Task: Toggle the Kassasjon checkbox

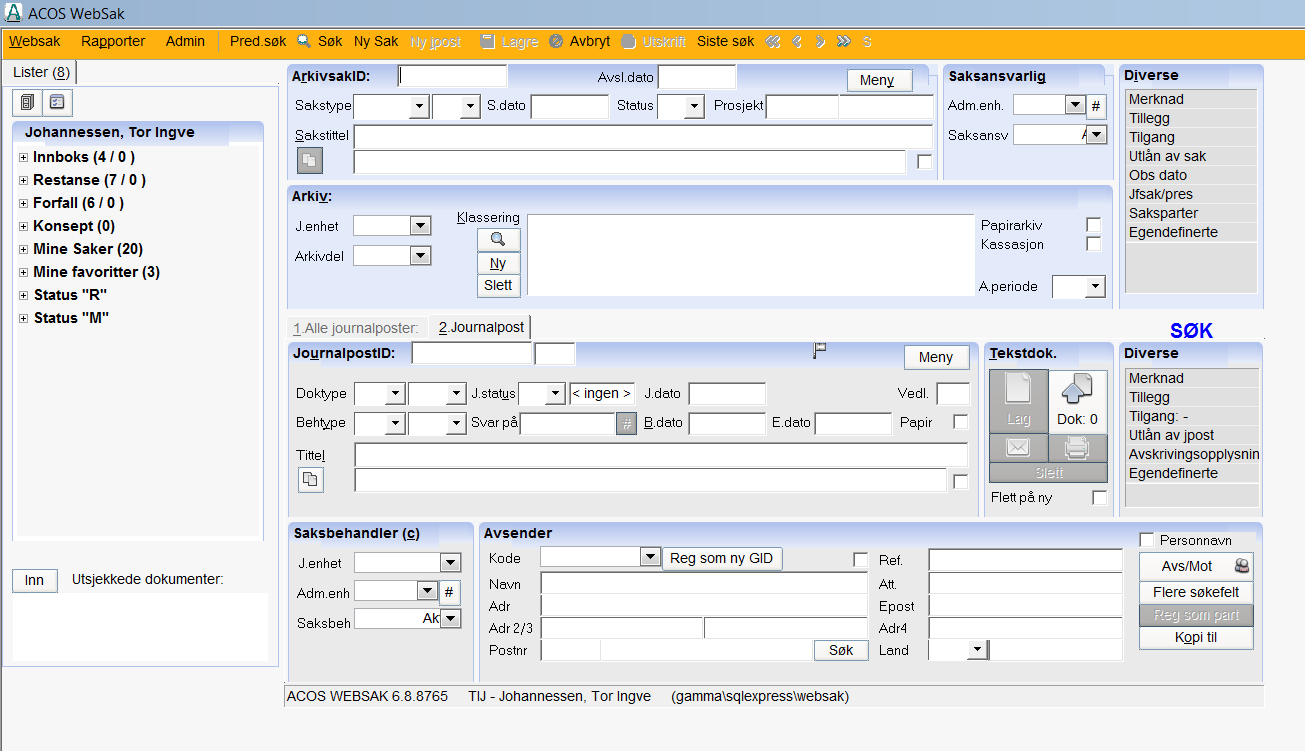Action: [1094, 244]
